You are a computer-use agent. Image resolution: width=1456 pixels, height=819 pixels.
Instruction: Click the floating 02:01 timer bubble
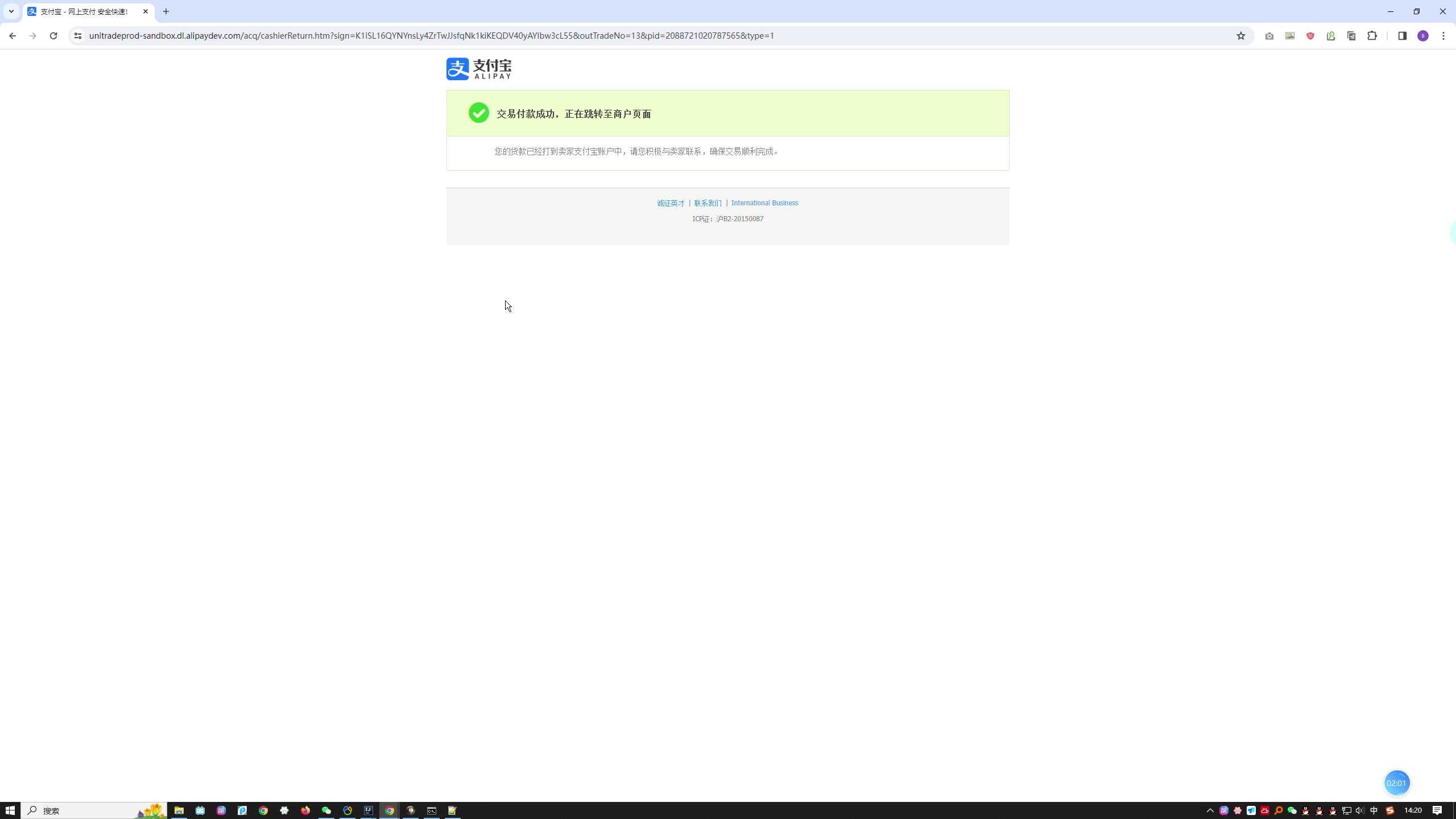1396,783
